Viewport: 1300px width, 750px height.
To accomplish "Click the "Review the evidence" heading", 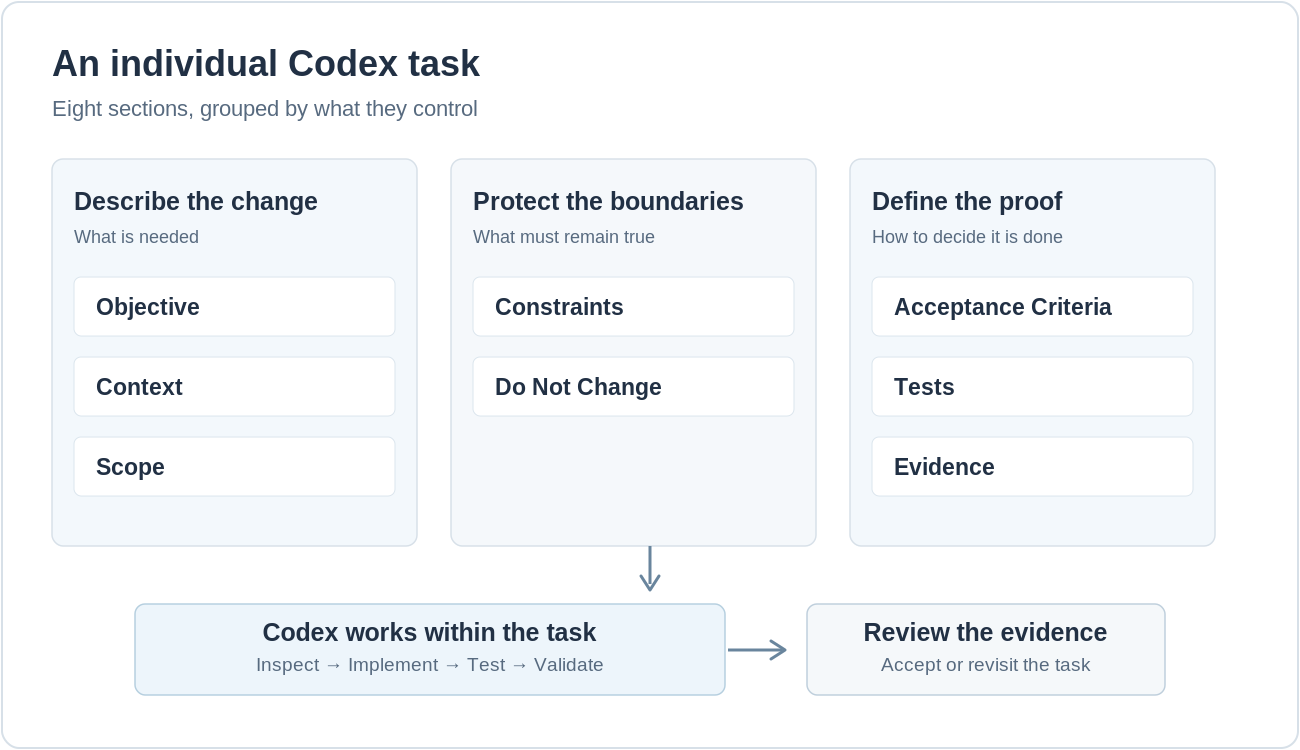I will point(985,632).
